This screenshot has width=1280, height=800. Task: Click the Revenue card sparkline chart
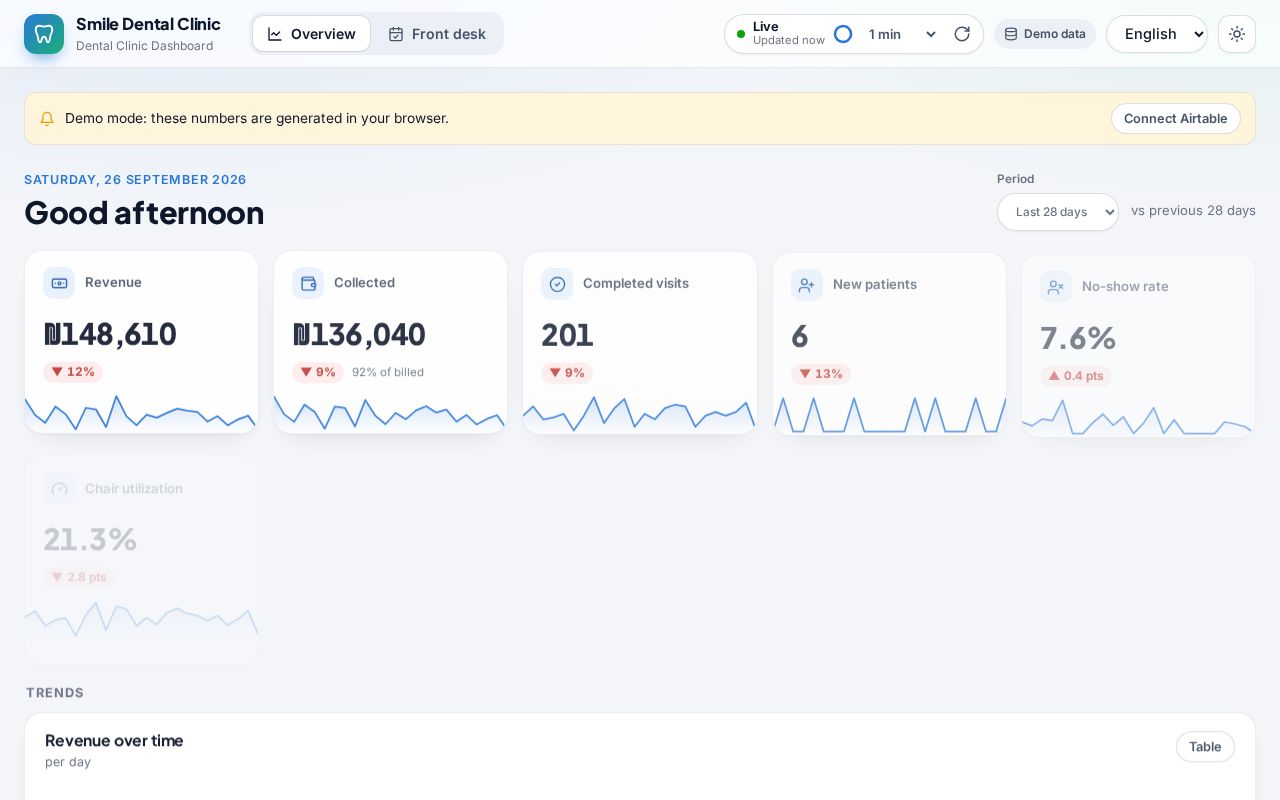pos(141,412)
